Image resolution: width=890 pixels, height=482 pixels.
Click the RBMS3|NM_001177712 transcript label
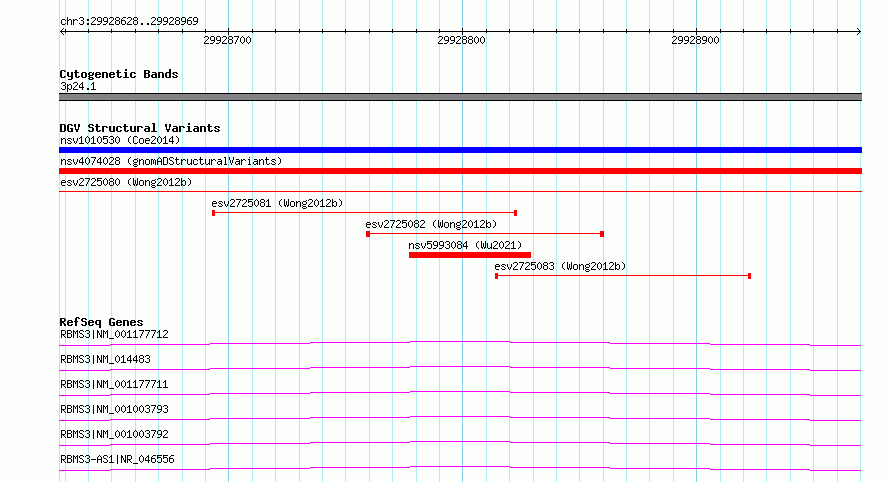pos(114,334)
